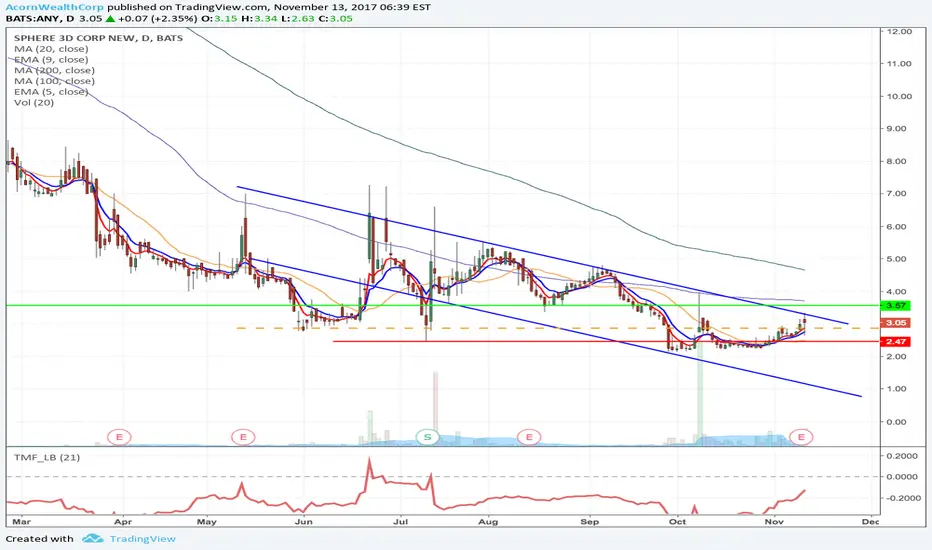This screenshot has width=932, height=550.
Task: Click the 12.00 price axis label
Action: point(899,32)
